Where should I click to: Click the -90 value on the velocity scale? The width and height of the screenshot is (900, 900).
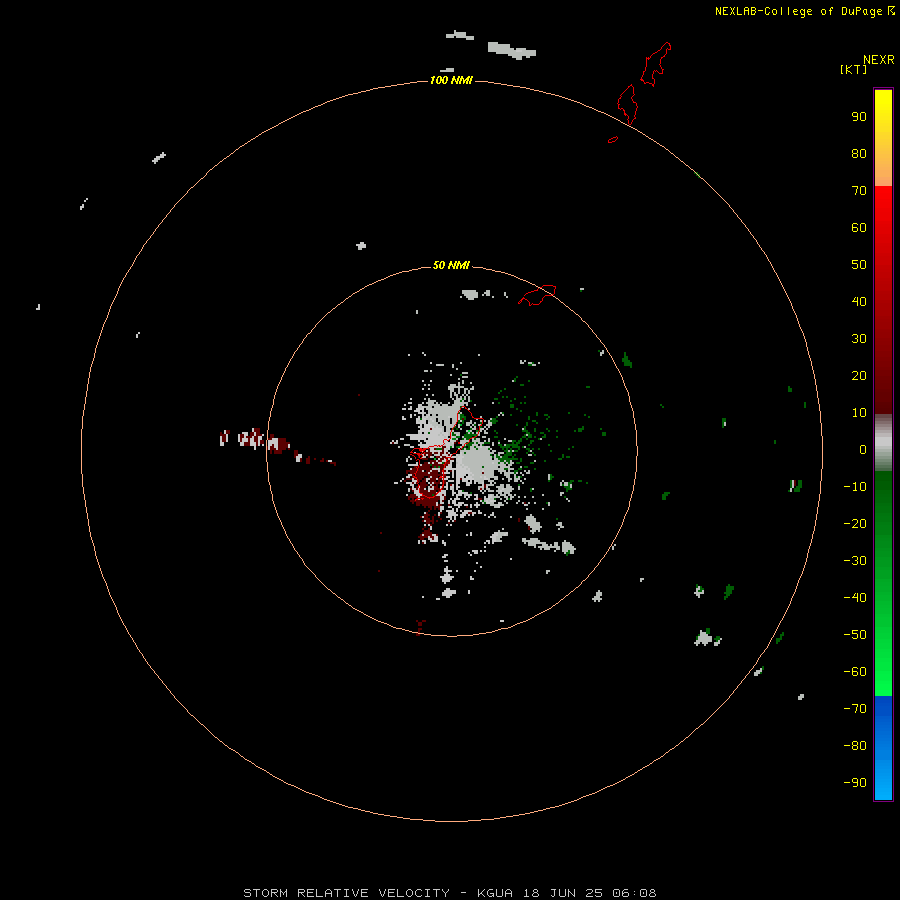pos(855,783)
